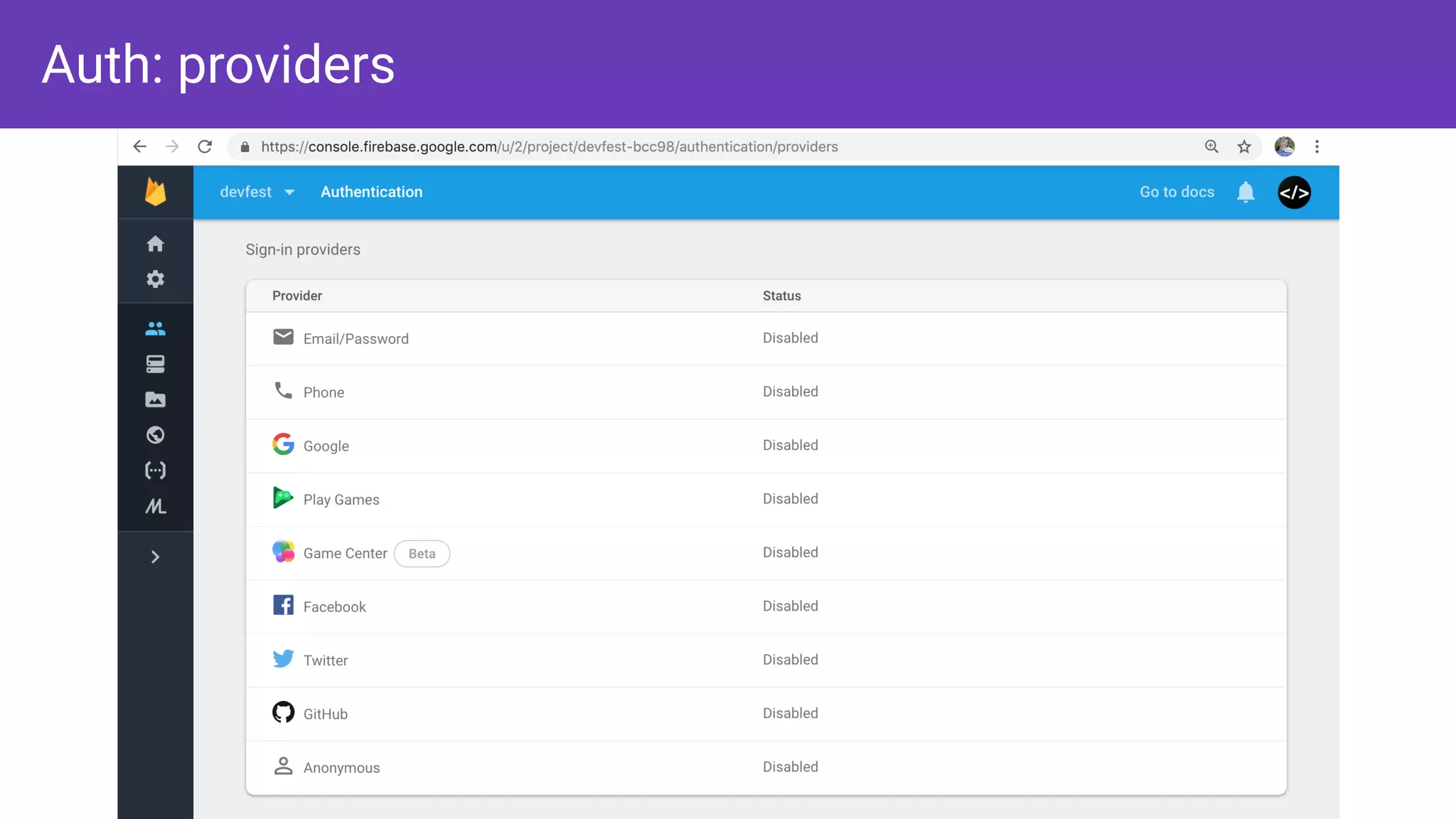This screenshot has width=1456, height=819.
Task: Open the Chrome three-dot menu
Action: tap(1317, 146)
